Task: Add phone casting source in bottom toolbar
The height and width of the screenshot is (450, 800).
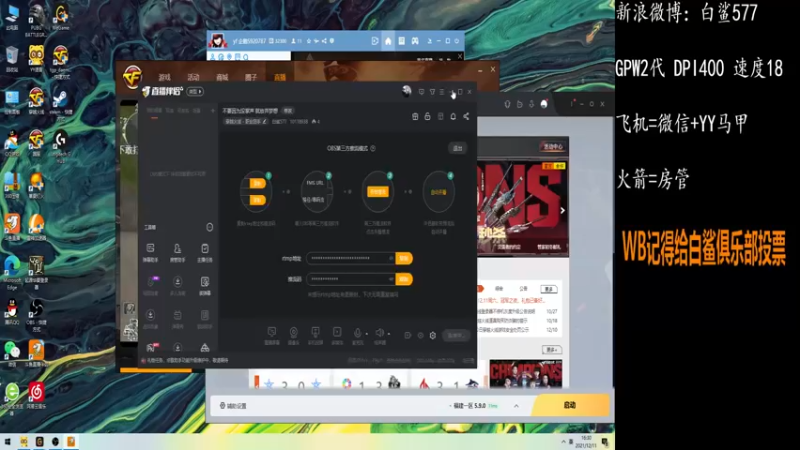Action: click(x=315, y=335)
